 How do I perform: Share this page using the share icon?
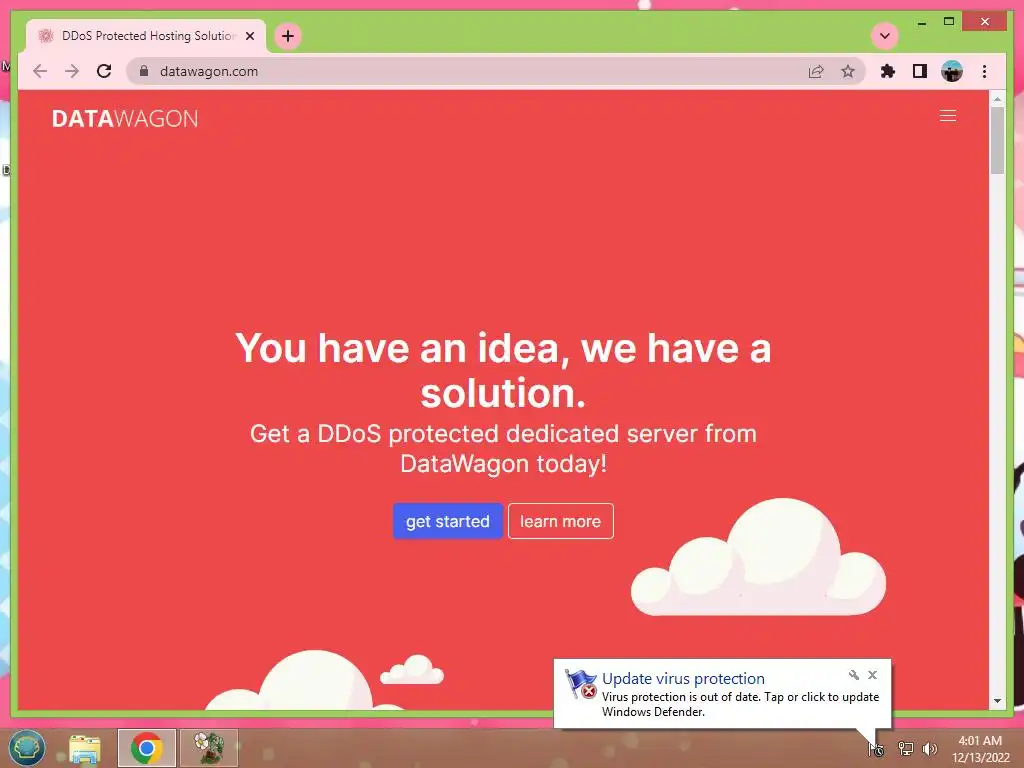(x=816, y=71)
